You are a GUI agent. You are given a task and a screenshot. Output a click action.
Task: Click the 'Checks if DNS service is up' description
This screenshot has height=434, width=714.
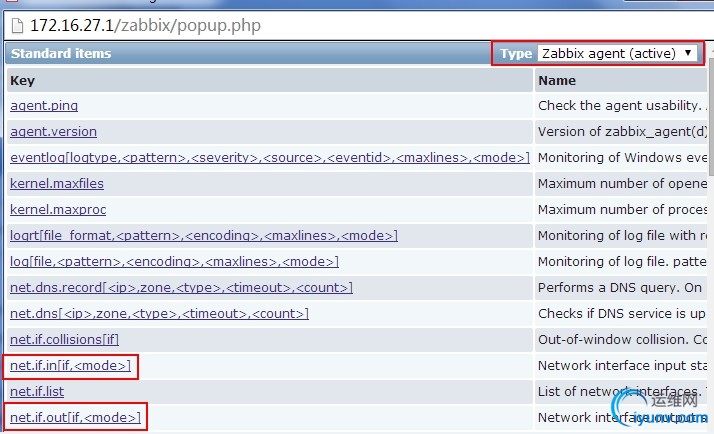tap(622, 313)
